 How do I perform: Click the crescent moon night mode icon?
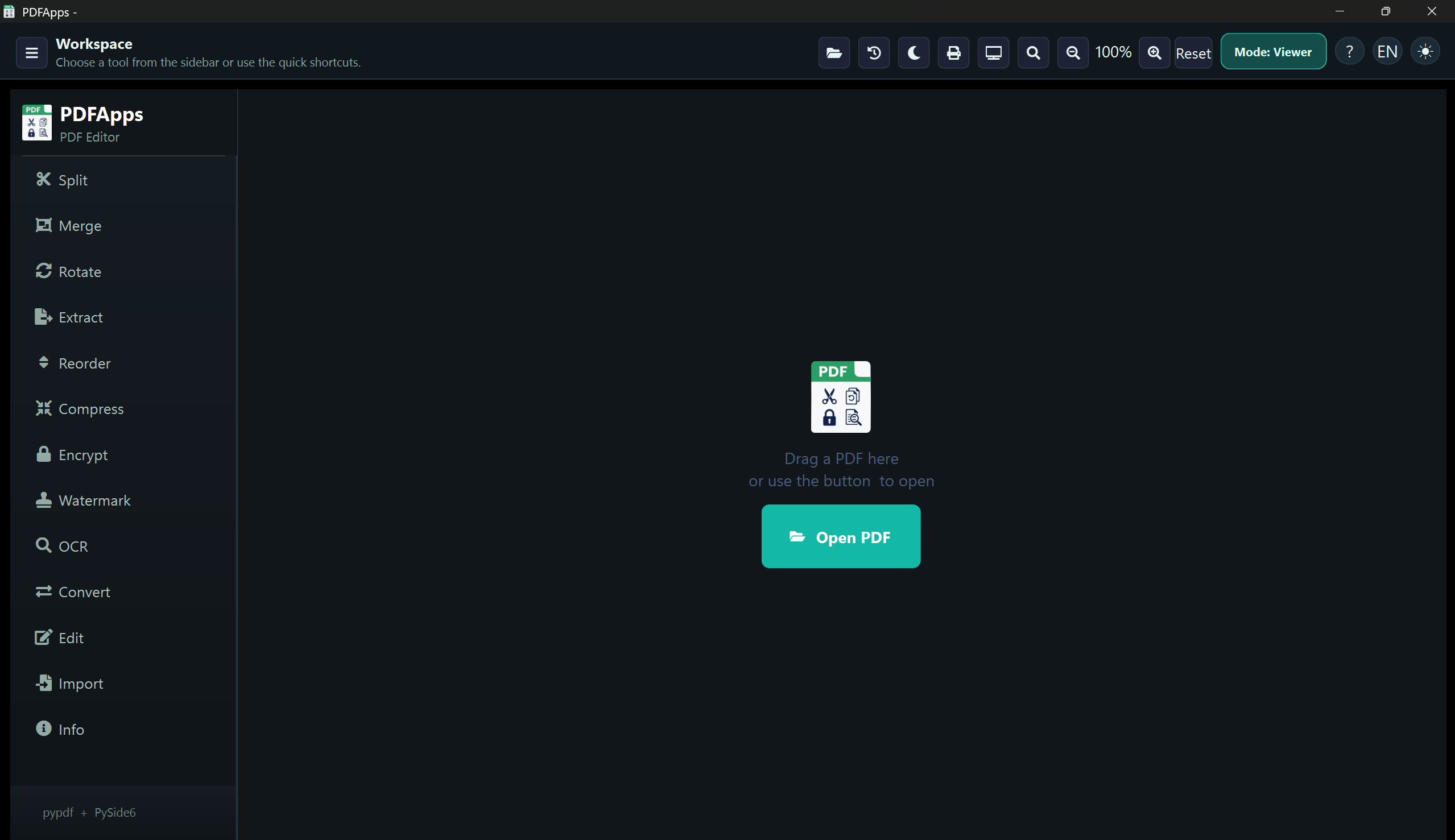coord(913,52)
